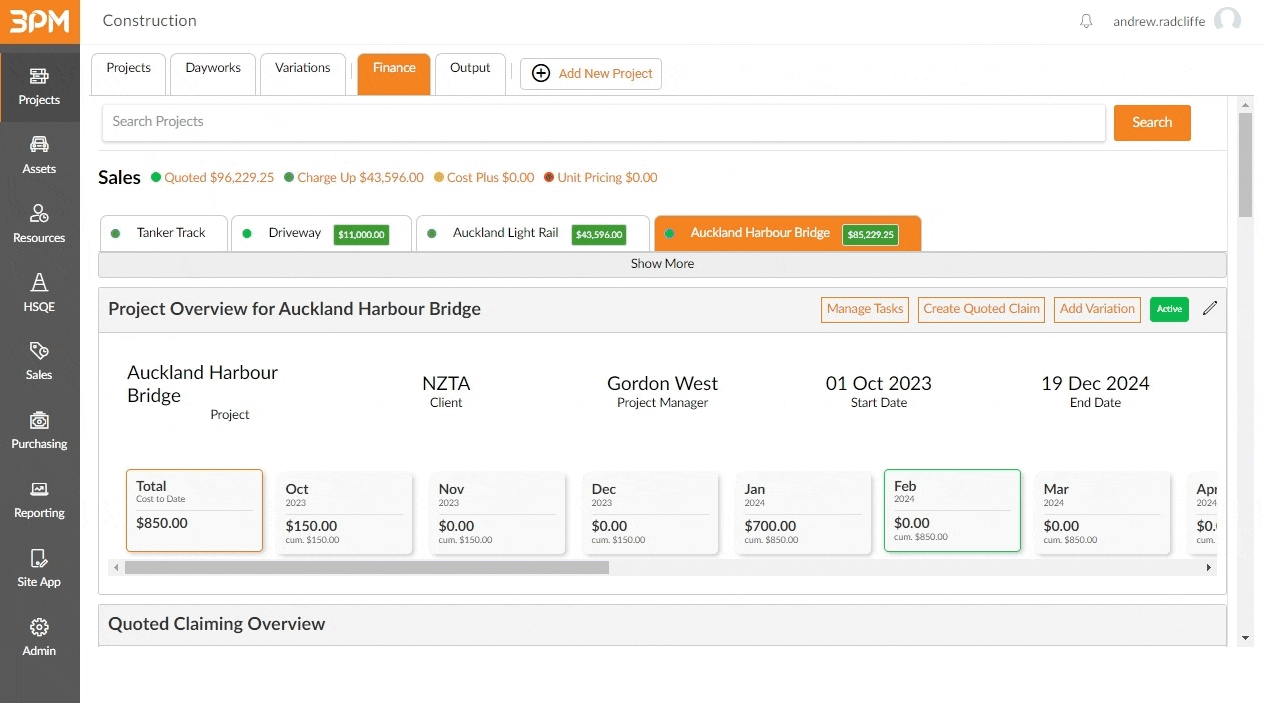Go to Resources in sidebar
Screen dimensions: 1263x703
(x=39, y=225)
